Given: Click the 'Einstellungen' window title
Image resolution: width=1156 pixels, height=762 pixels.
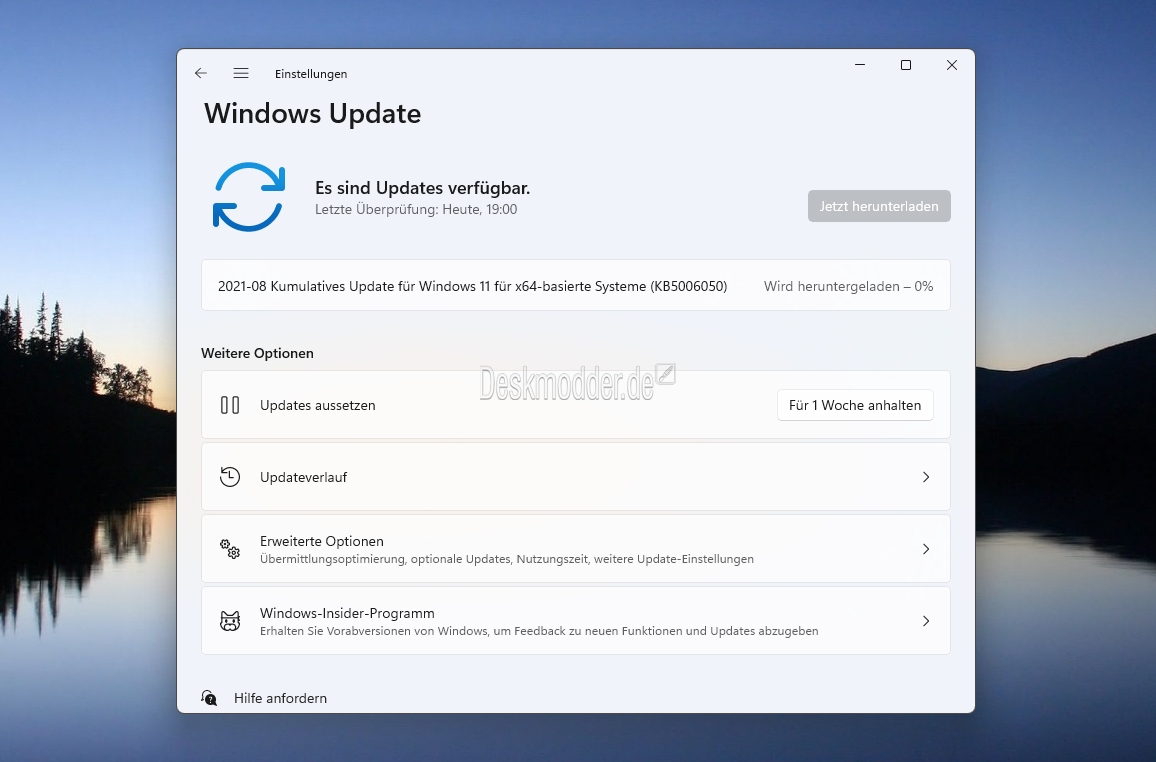Looking at the screenshot, I should point(311,74).
